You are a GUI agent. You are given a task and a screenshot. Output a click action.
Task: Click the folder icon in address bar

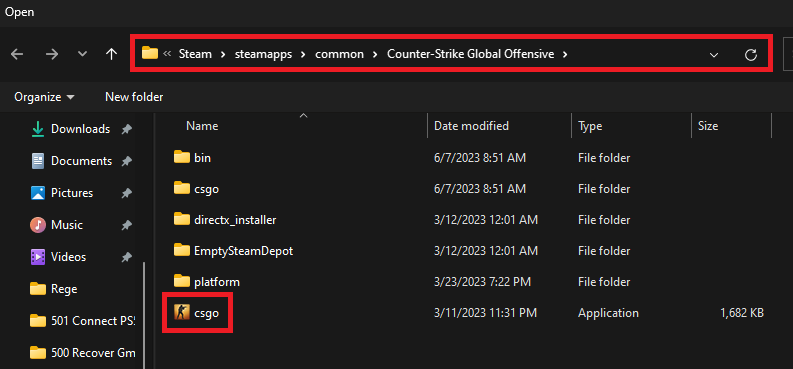(x=150, y=53)
